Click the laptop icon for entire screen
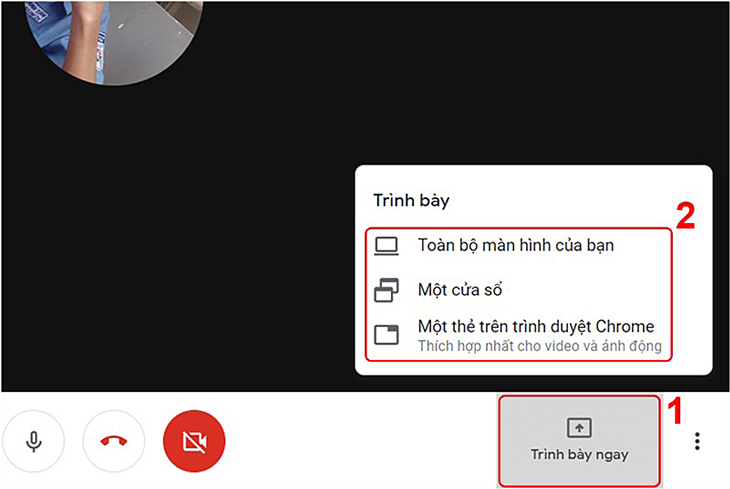The width and height of the screenshot is (730, 489). click(x=386, y=245)
